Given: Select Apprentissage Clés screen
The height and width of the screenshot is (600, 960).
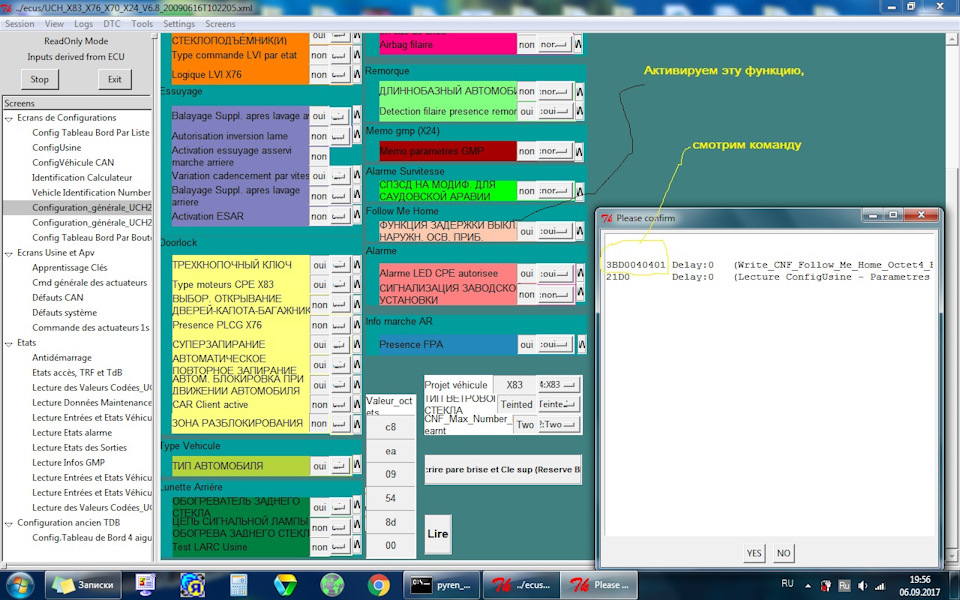Looking at the screenshot, I should [x=69, y=268].
